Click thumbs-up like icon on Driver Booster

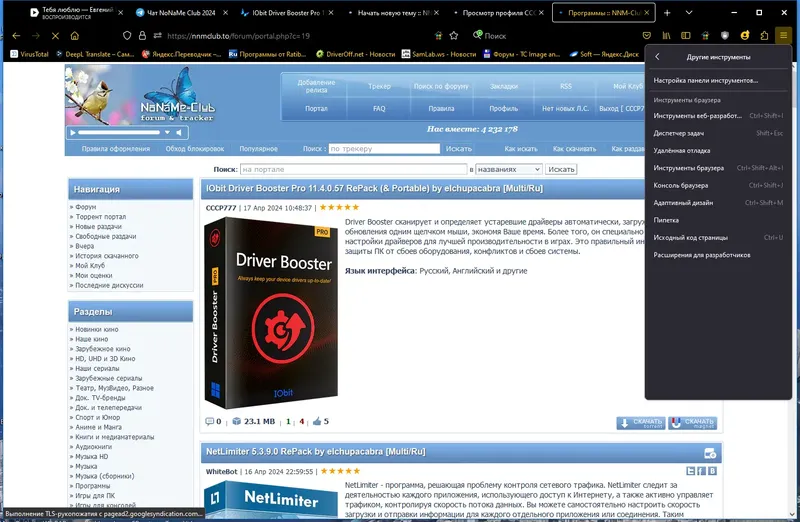pyautogui.click(x=317, y=421)
